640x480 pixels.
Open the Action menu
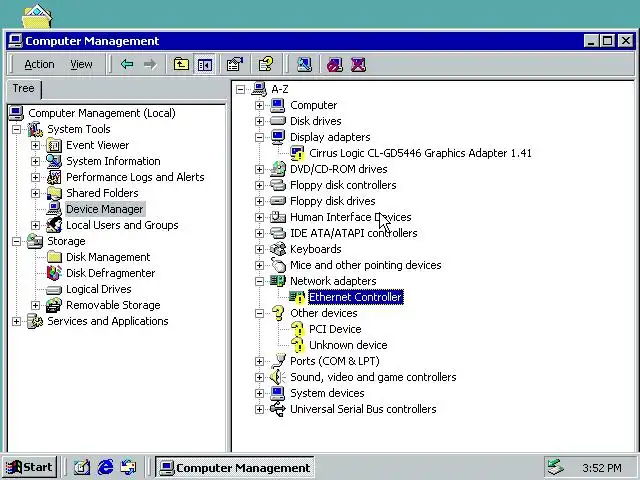(39, 64)
